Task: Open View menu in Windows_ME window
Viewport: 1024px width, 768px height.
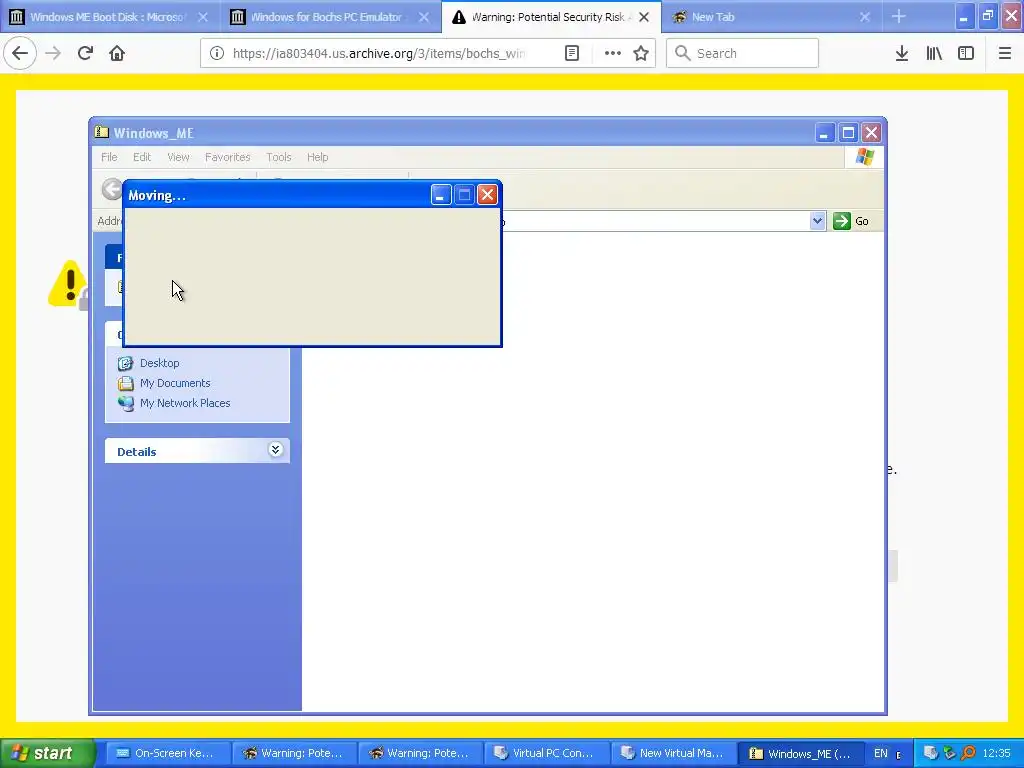Action: click(178, 157)
